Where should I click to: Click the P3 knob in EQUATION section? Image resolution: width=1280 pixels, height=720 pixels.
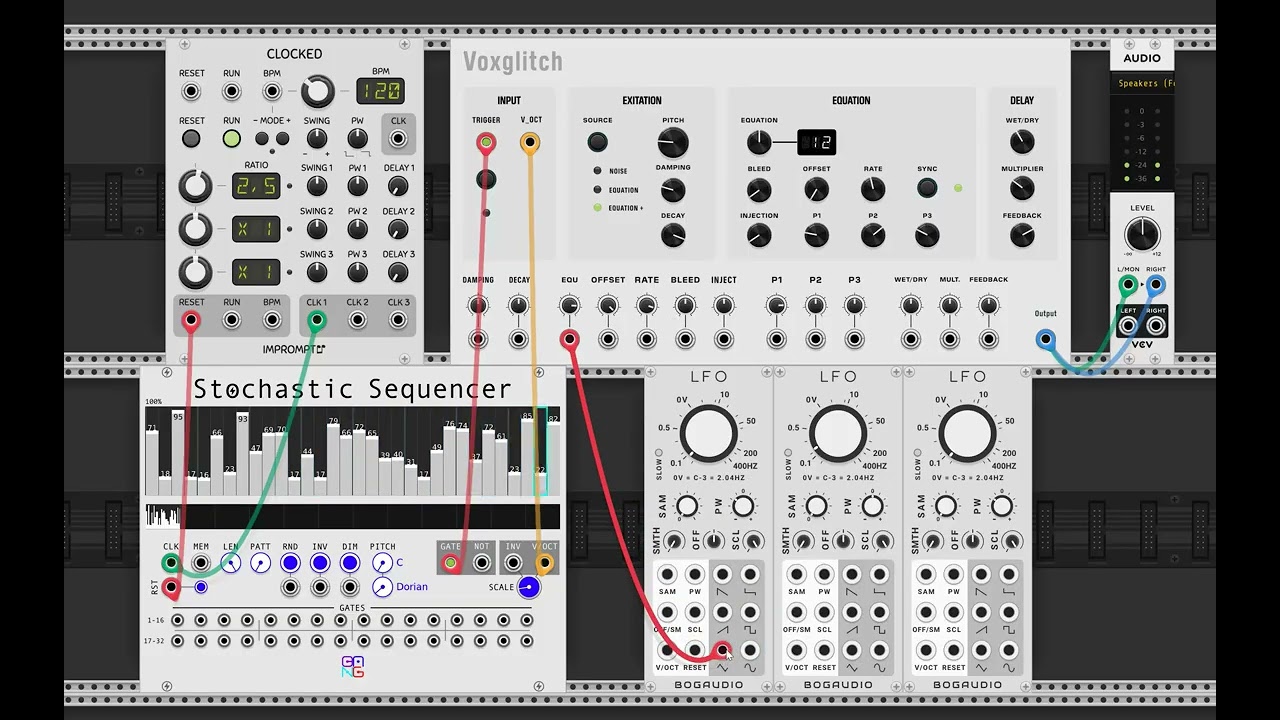[x=927, y=235]
